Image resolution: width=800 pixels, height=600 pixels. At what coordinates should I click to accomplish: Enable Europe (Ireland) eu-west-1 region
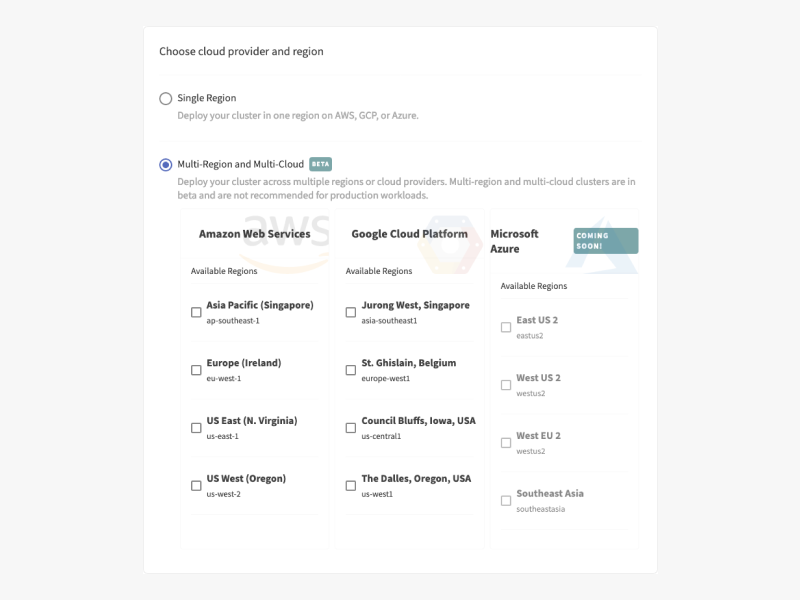pos(196,370)
